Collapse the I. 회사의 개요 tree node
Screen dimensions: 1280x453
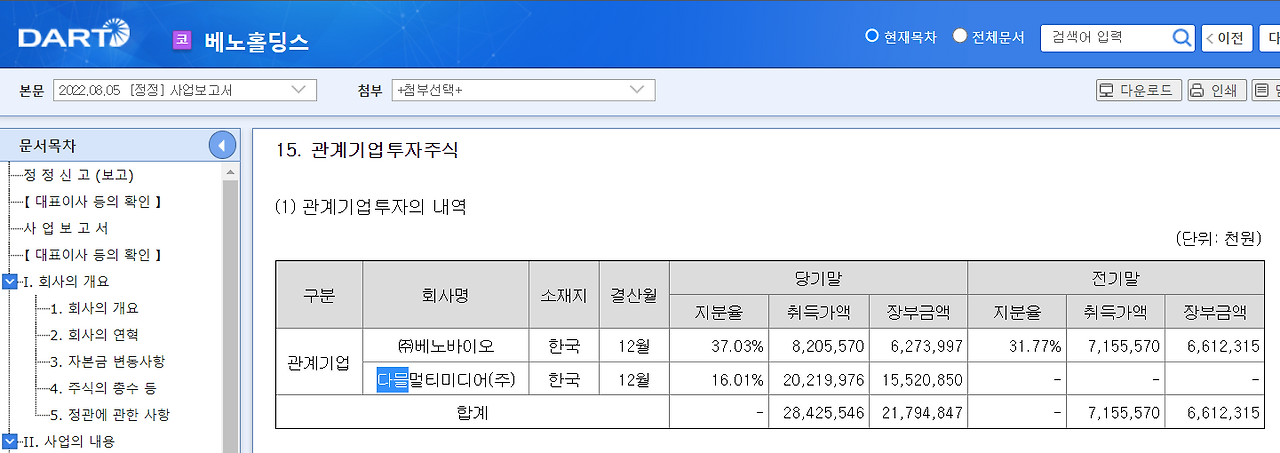(x=10, y=281)
